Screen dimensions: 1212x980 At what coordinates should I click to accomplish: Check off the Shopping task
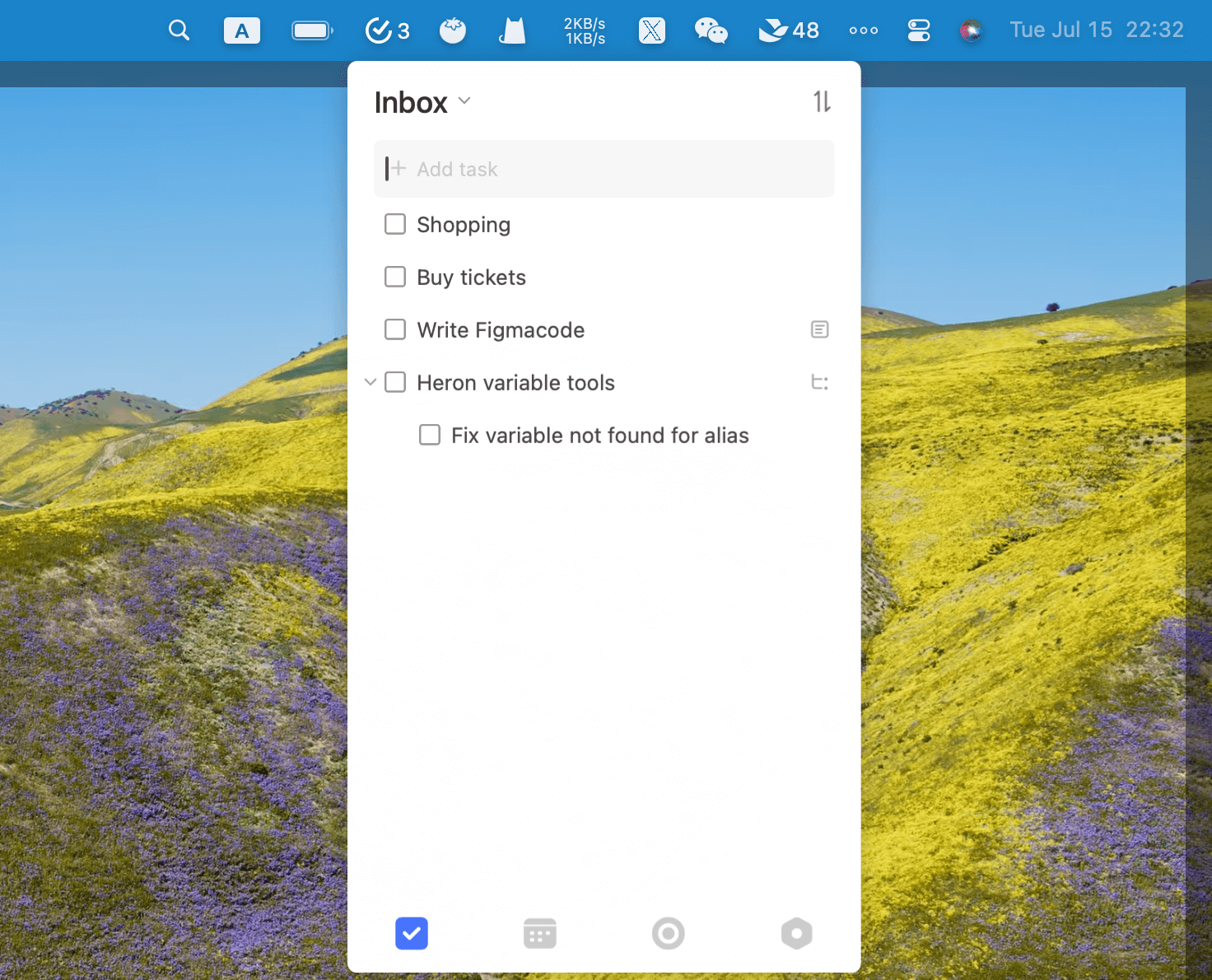(x=395, y=225)
